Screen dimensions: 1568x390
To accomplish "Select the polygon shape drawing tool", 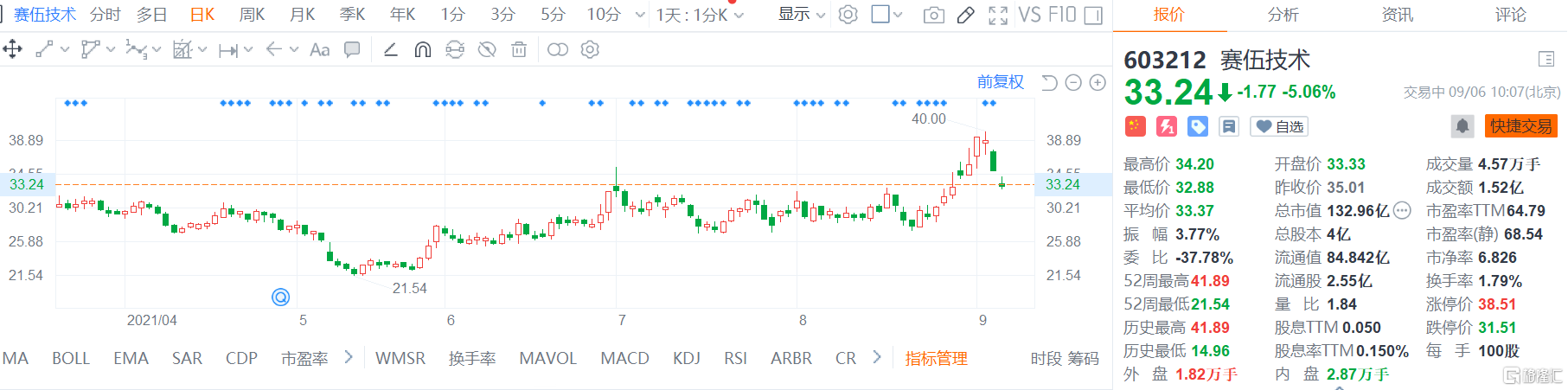I will pos(90,49).
